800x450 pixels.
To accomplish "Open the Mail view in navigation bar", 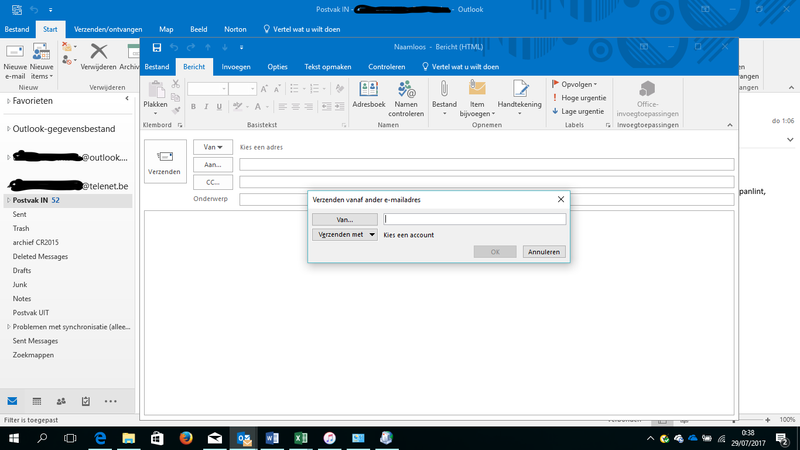I will (x=12, y=402).
